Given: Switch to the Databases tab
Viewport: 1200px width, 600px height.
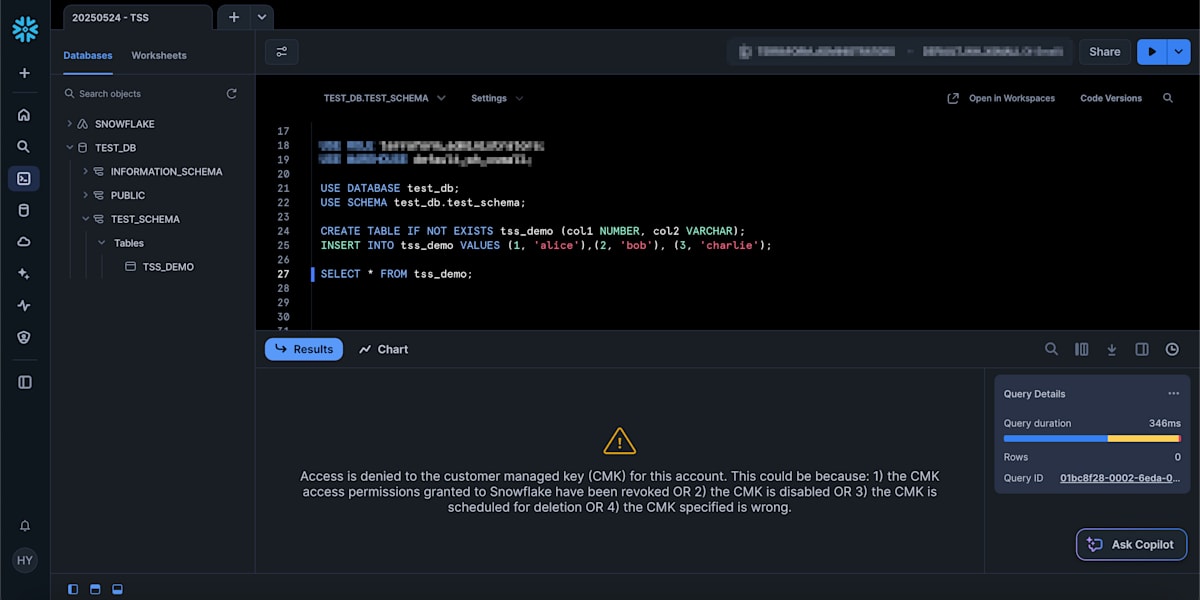Looking at the screenshot, I should [x=88, y=55].
